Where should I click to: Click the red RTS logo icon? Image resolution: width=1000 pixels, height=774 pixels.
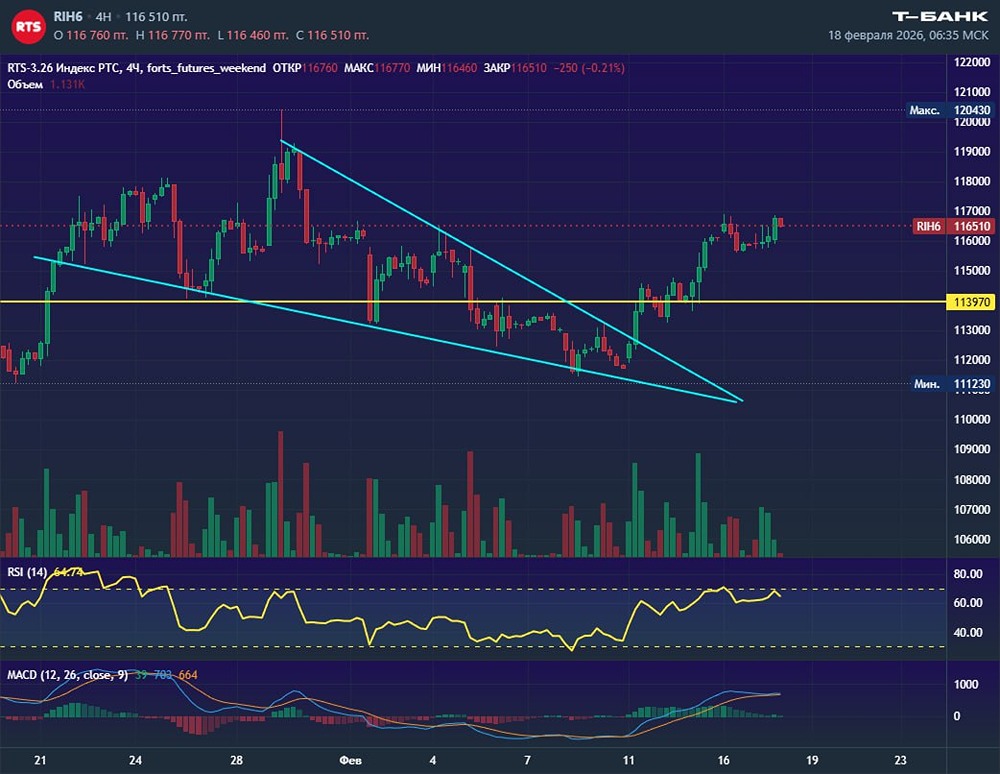tap(28, 26)
